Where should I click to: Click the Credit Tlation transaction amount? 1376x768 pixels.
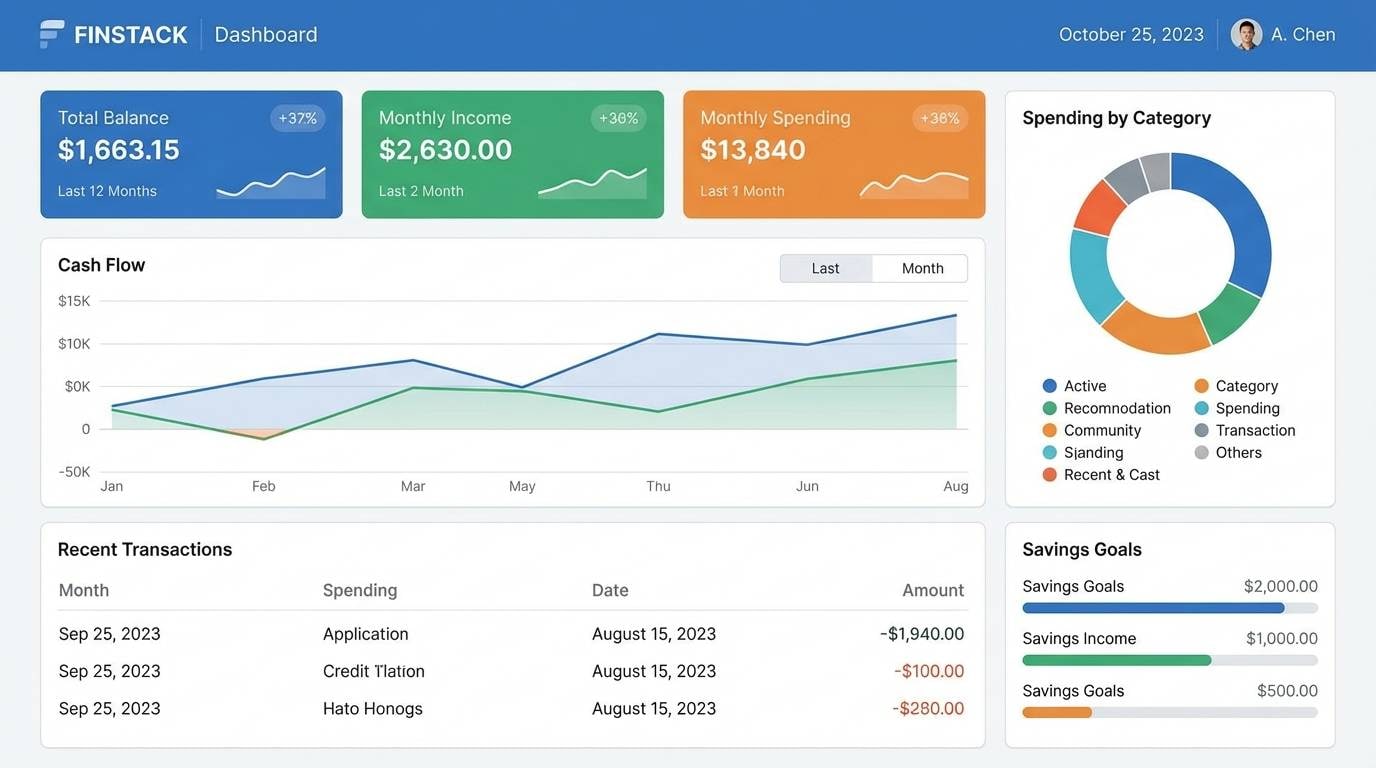928,670
